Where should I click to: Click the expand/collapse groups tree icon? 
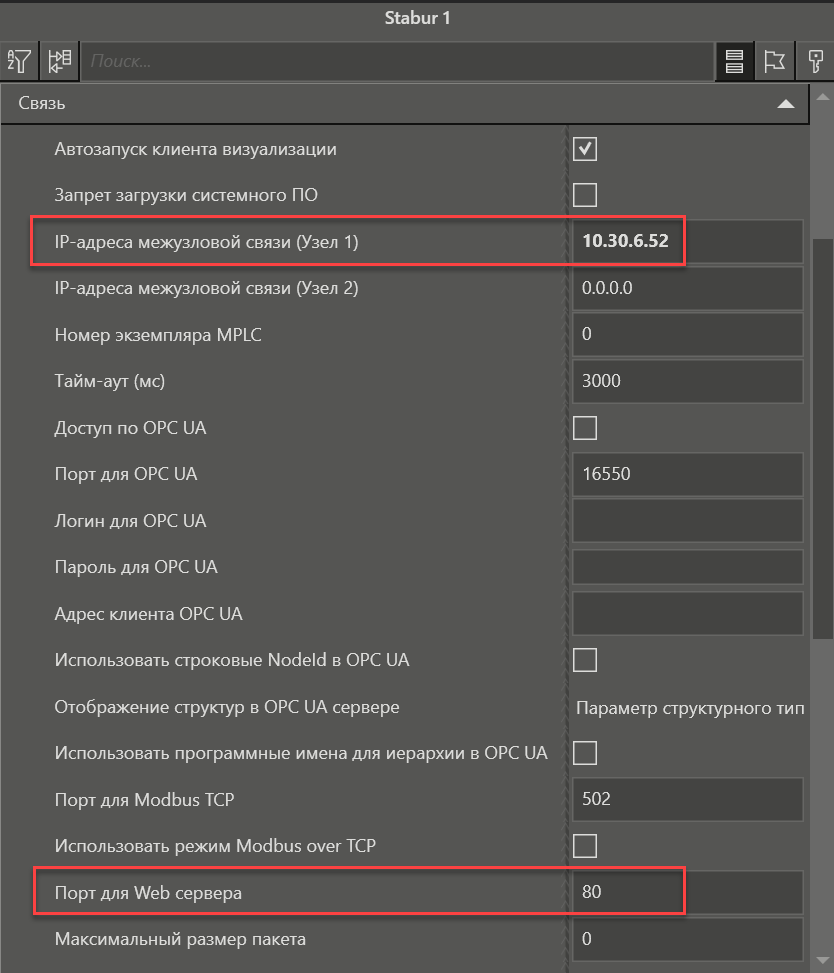(60, 61)
